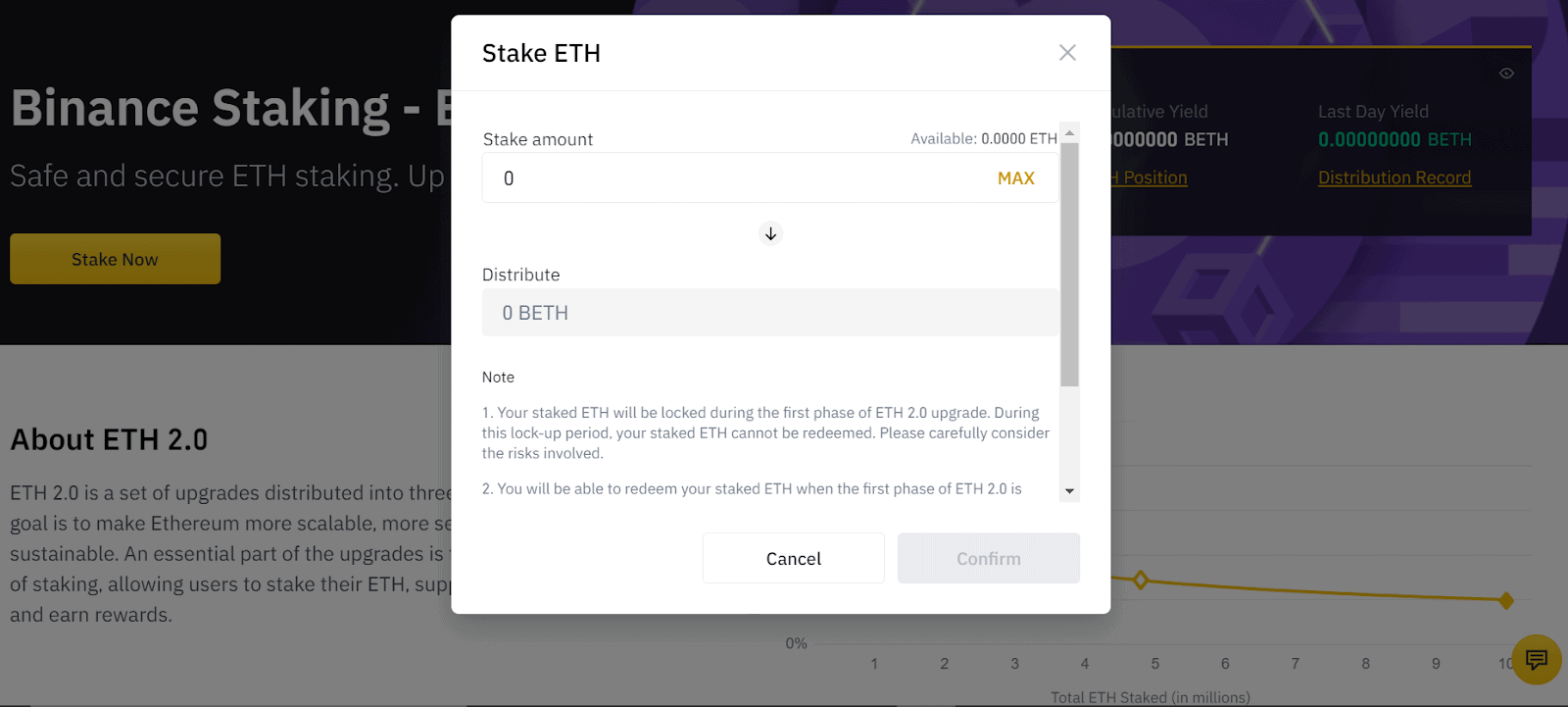Click the downward conversion arrow icon
The width and height of the screenshot is (1568, 707).
click(x=770, y=233)
